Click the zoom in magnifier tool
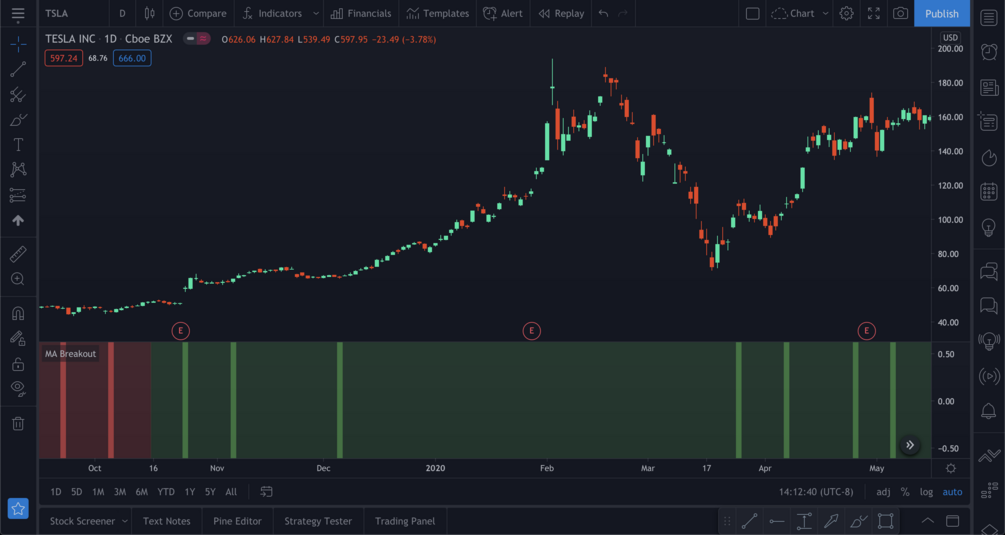Image resolution: width=1005 pixels, height=535 pixels. click(18, 279)
